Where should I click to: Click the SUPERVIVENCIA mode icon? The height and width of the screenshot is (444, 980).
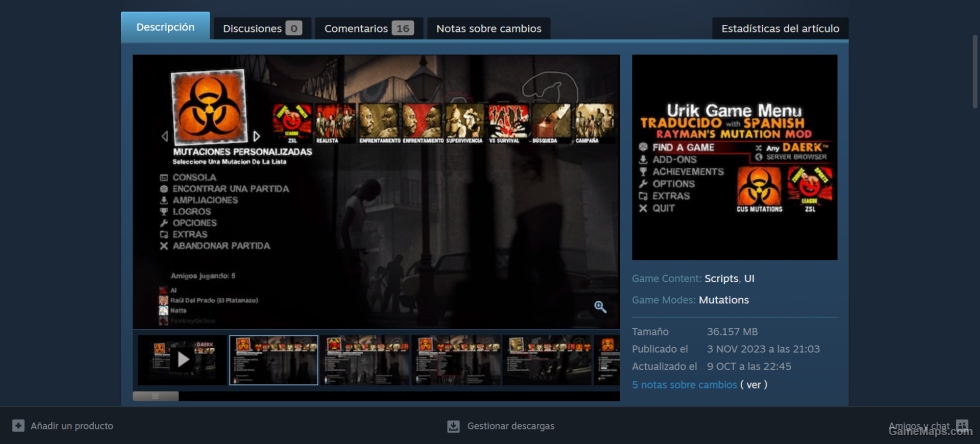point(464,123)
